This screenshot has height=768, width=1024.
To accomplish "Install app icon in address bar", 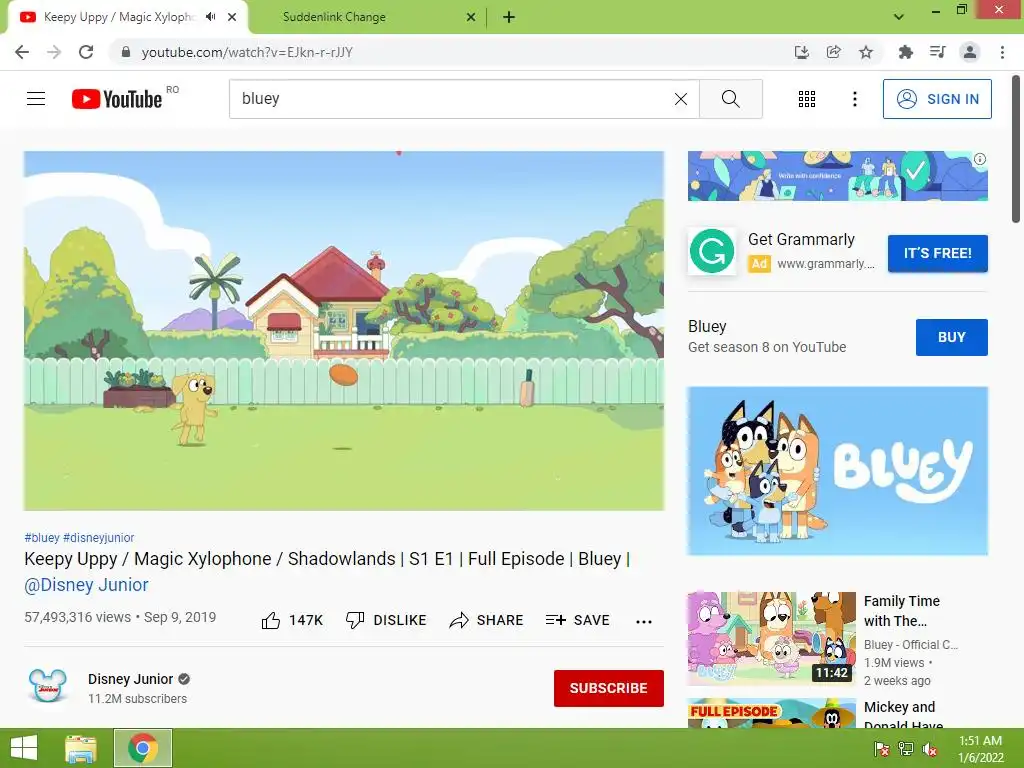I will tap(801, 52).
